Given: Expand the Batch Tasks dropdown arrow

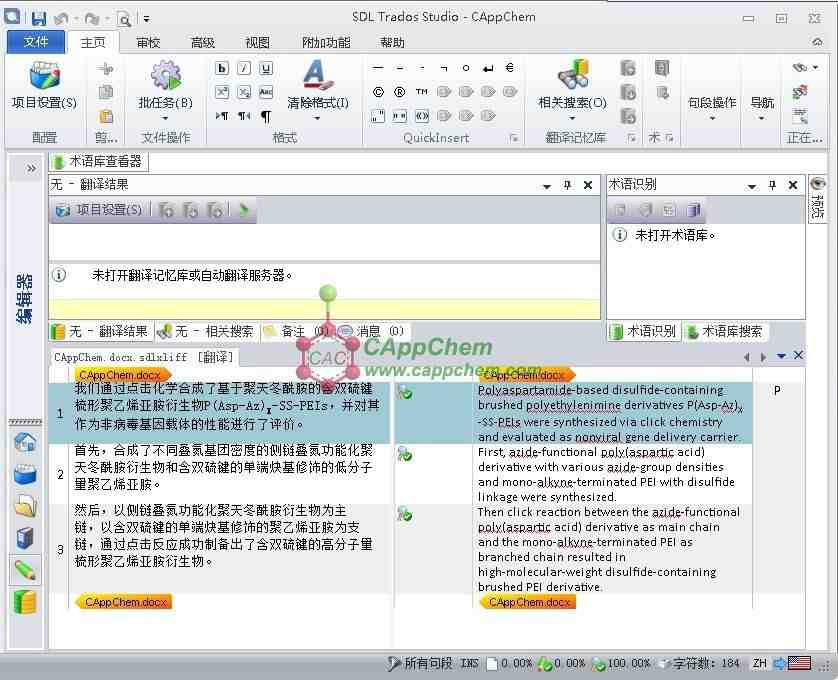Looking at the screenshot, I should (x=165, y=118).
